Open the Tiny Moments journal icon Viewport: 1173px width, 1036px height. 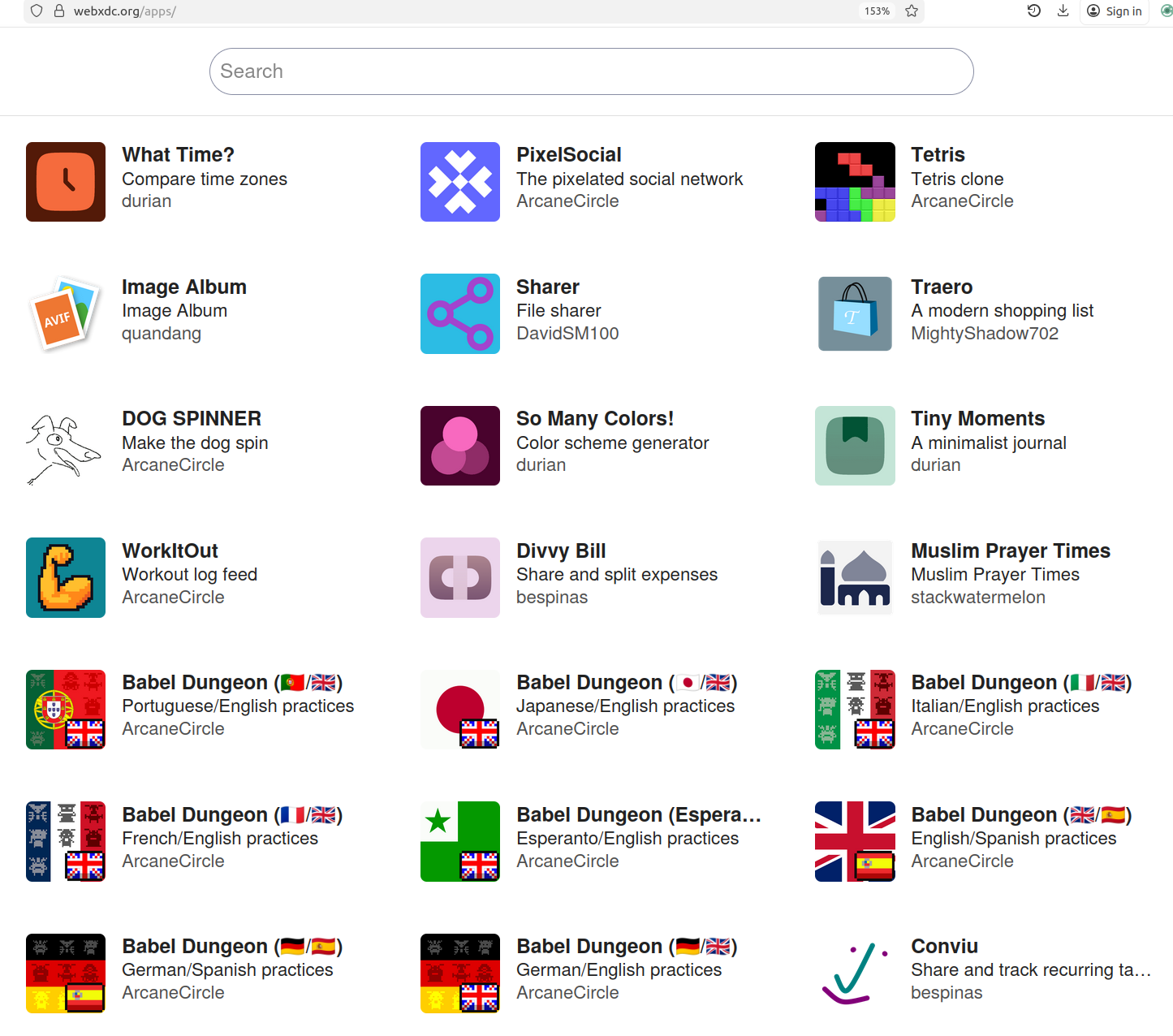point(855,446)
